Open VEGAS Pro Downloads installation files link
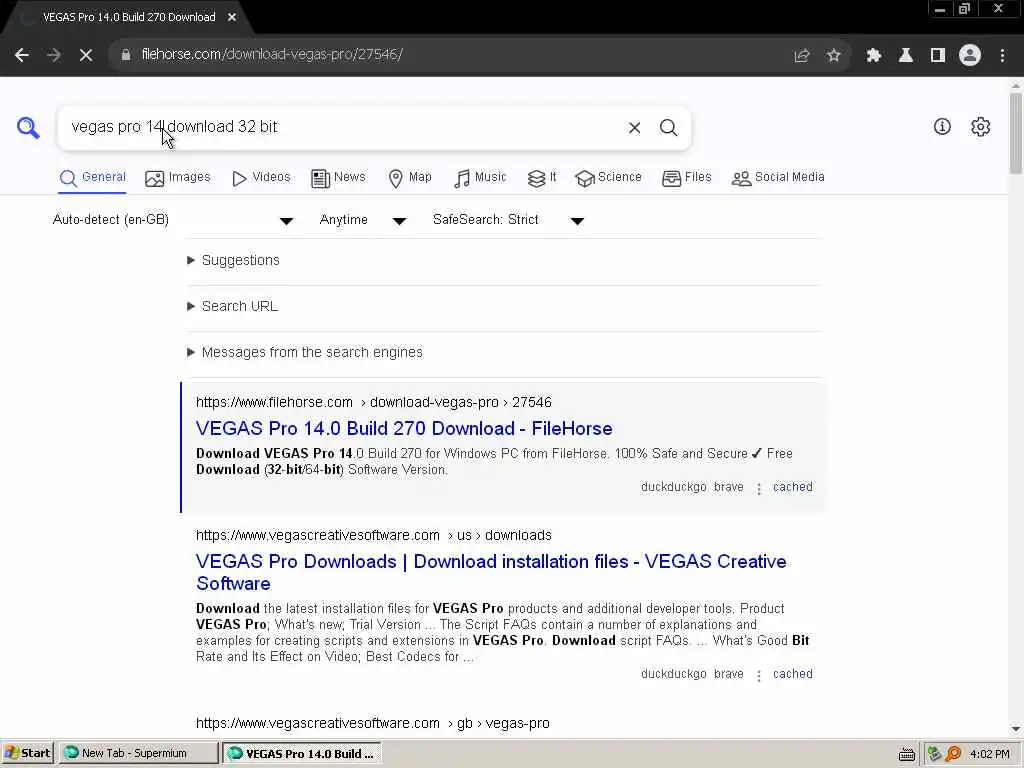This screenshot has width=1024, height=768. tap(491, 573)
